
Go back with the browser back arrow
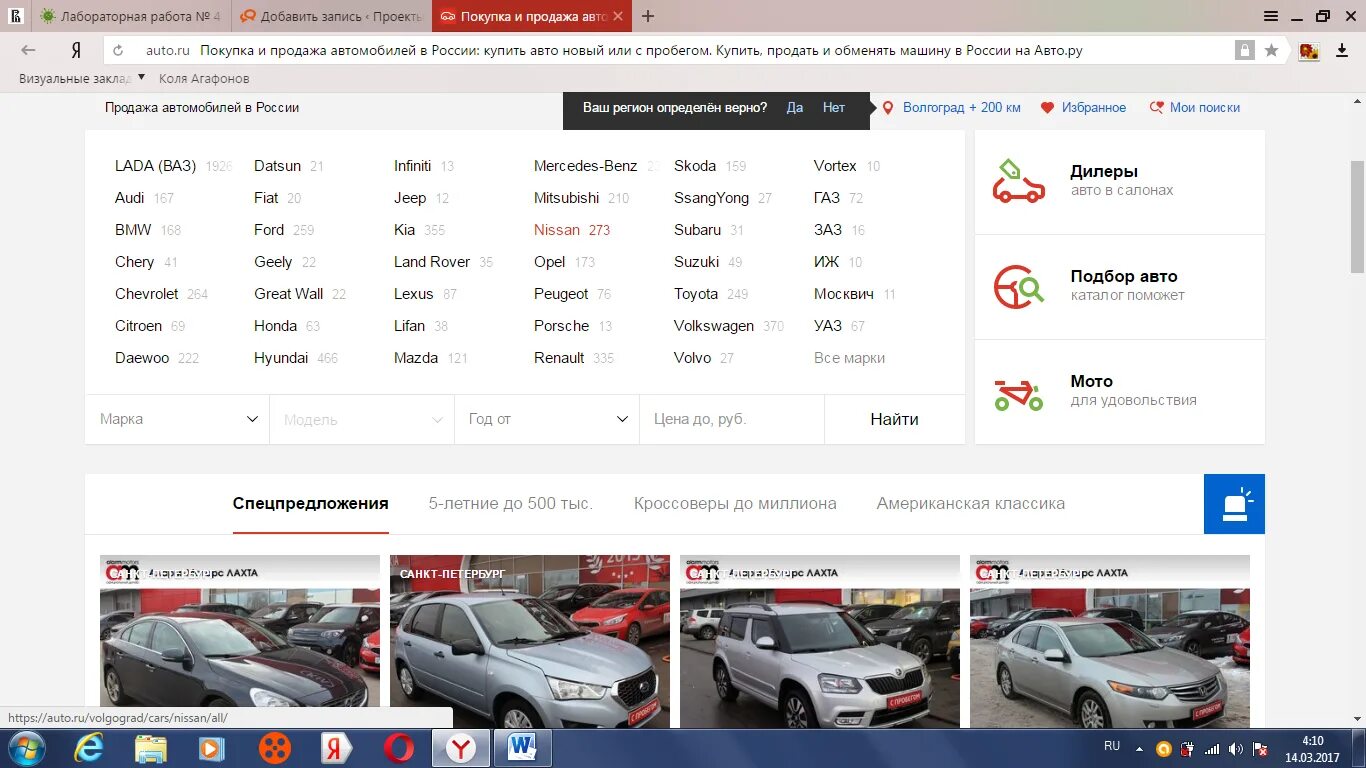(28, 50)
